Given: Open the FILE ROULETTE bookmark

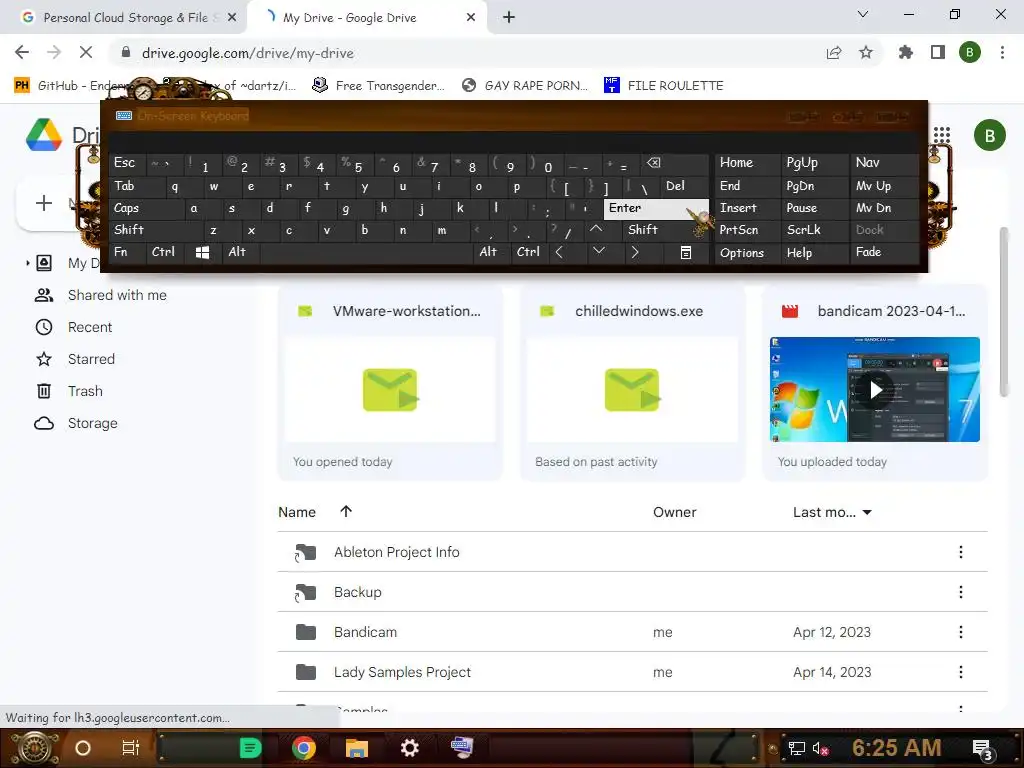Looking at the screenshot, I should (x=664, y=85).
